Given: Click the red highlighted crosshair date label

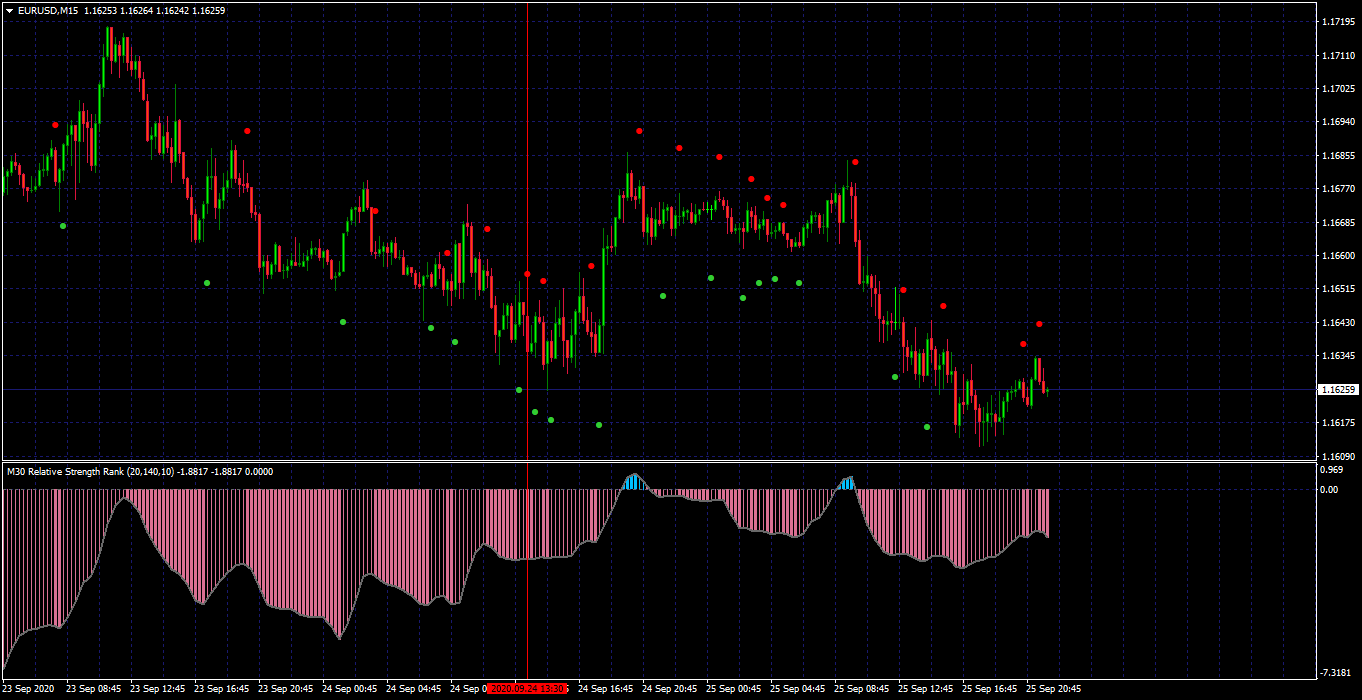Looking at the screenshot, I should (528, 689).
